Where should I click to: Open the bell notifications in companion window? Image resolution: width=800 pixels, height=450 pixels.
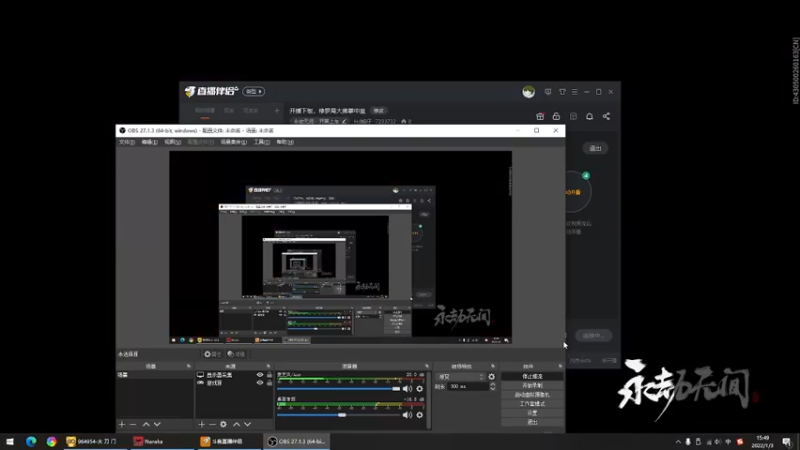coord(589,116)
